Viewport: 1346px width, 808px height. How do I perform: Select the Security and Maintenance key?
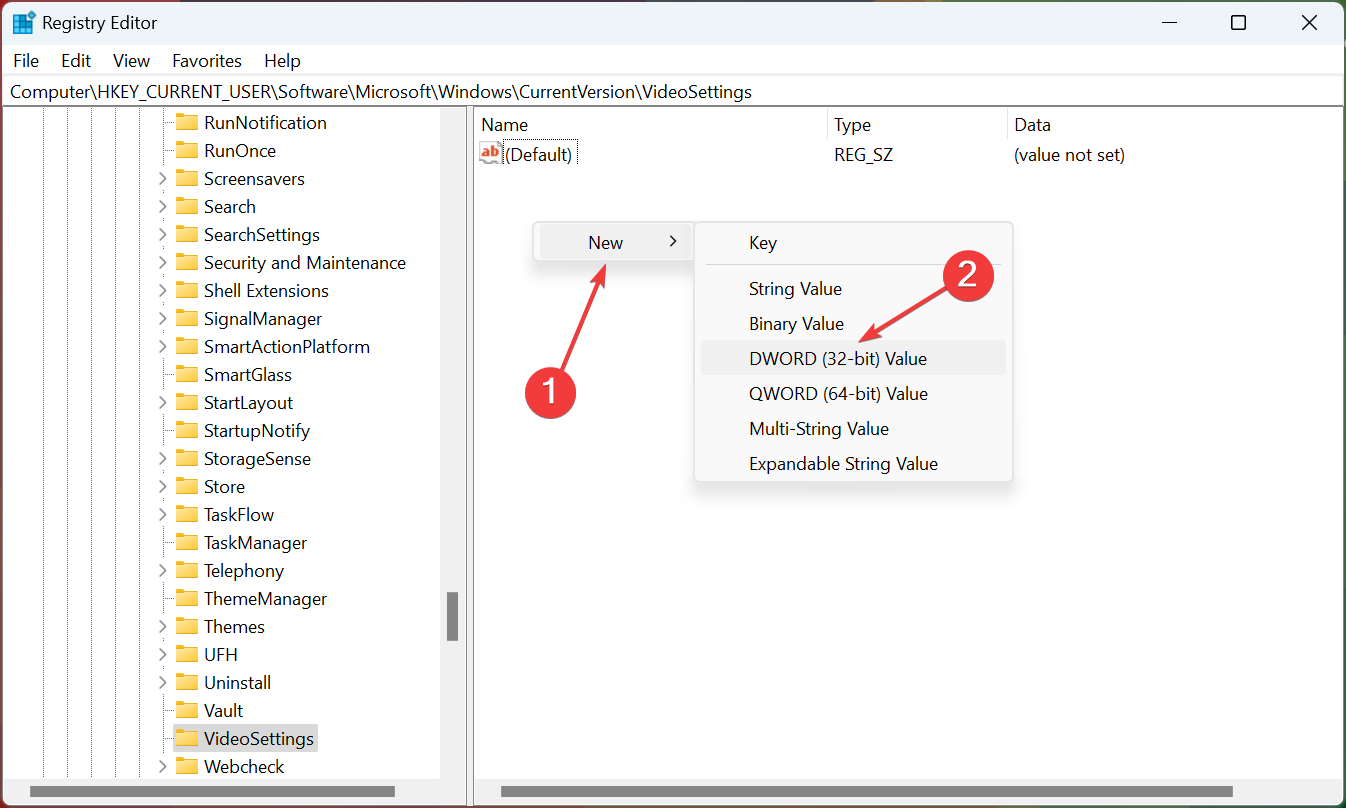click(x=304, y=263)
